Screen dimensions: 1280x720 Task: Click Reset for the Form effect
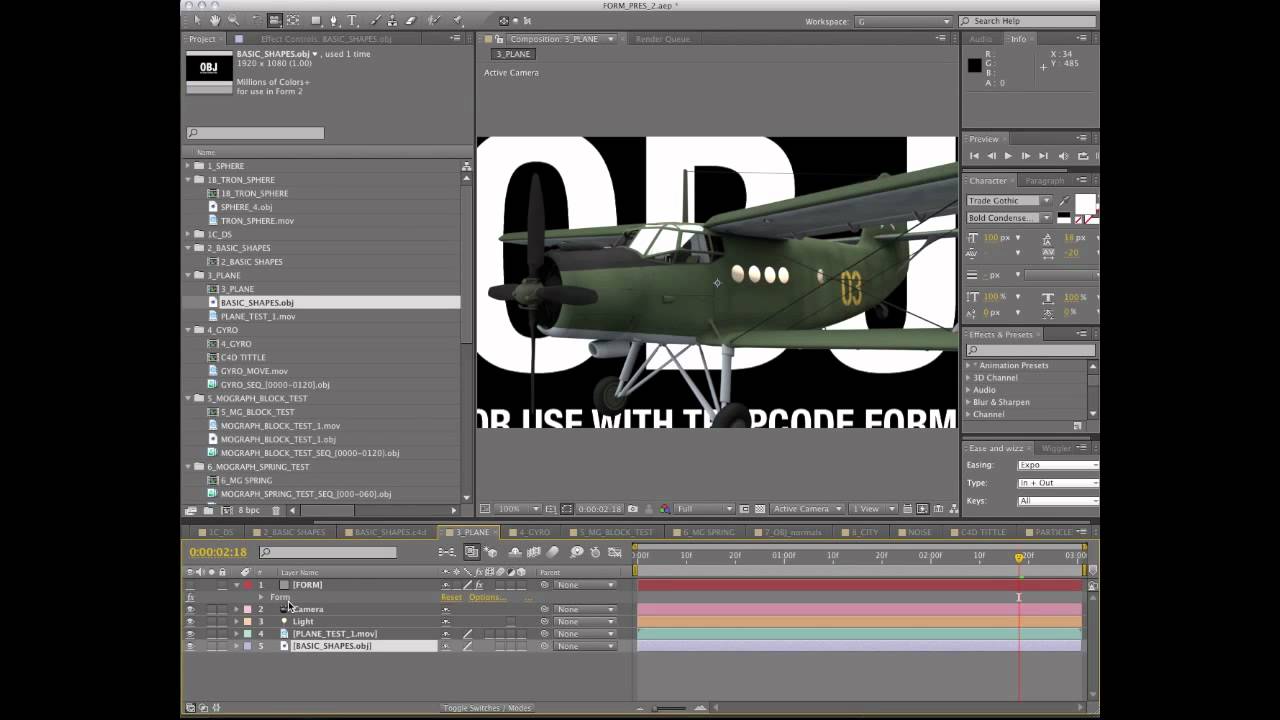tap(452, 597)
